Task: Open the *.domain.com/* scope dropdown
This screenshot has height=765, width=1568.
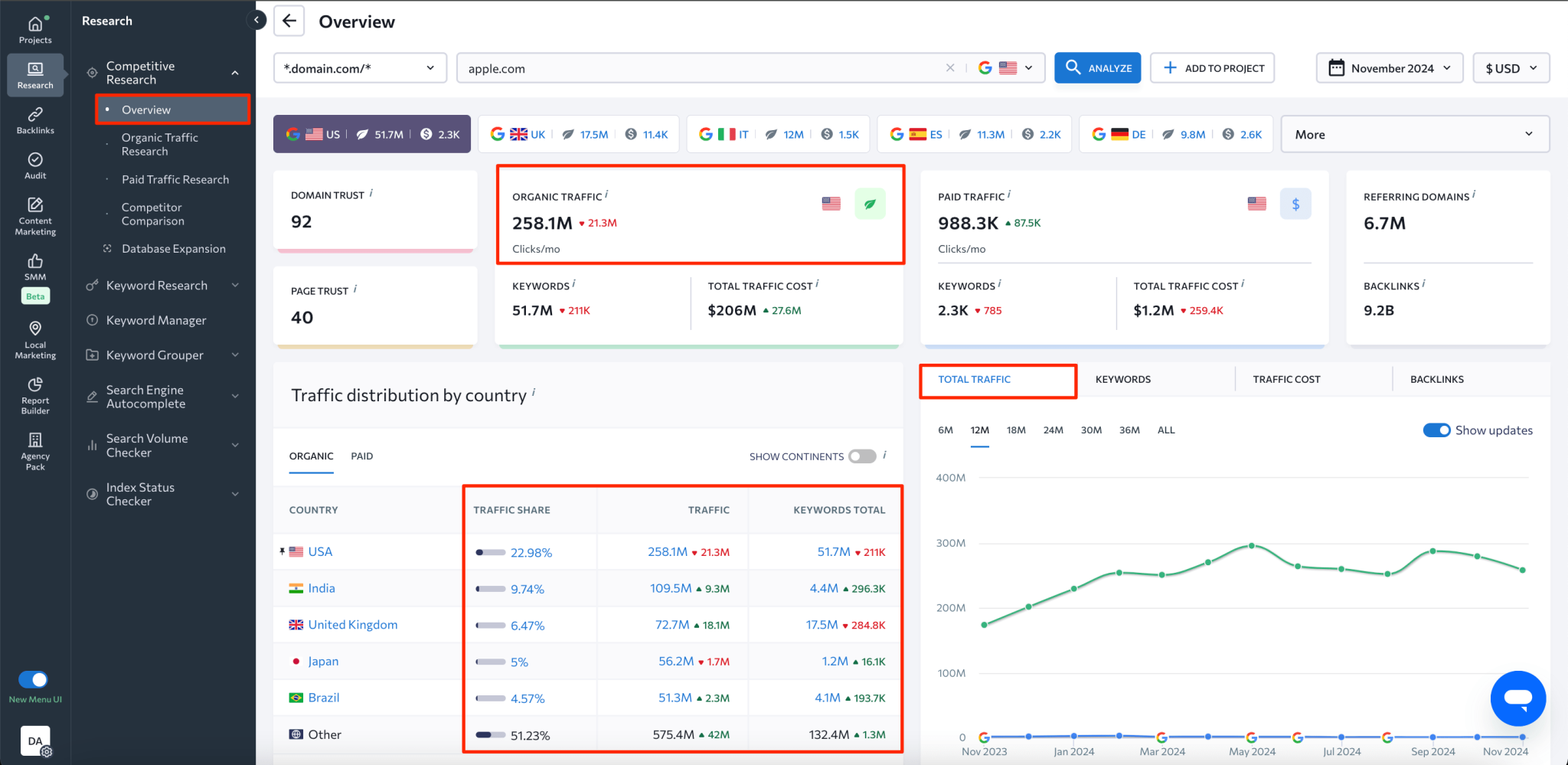Action: tap(360, 68)
